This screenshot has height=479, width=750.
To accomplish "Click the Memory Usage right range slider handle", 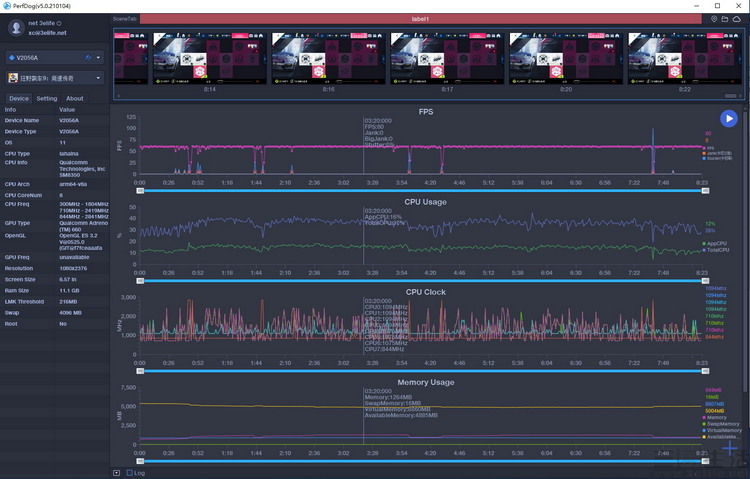I will coord(705,461).
